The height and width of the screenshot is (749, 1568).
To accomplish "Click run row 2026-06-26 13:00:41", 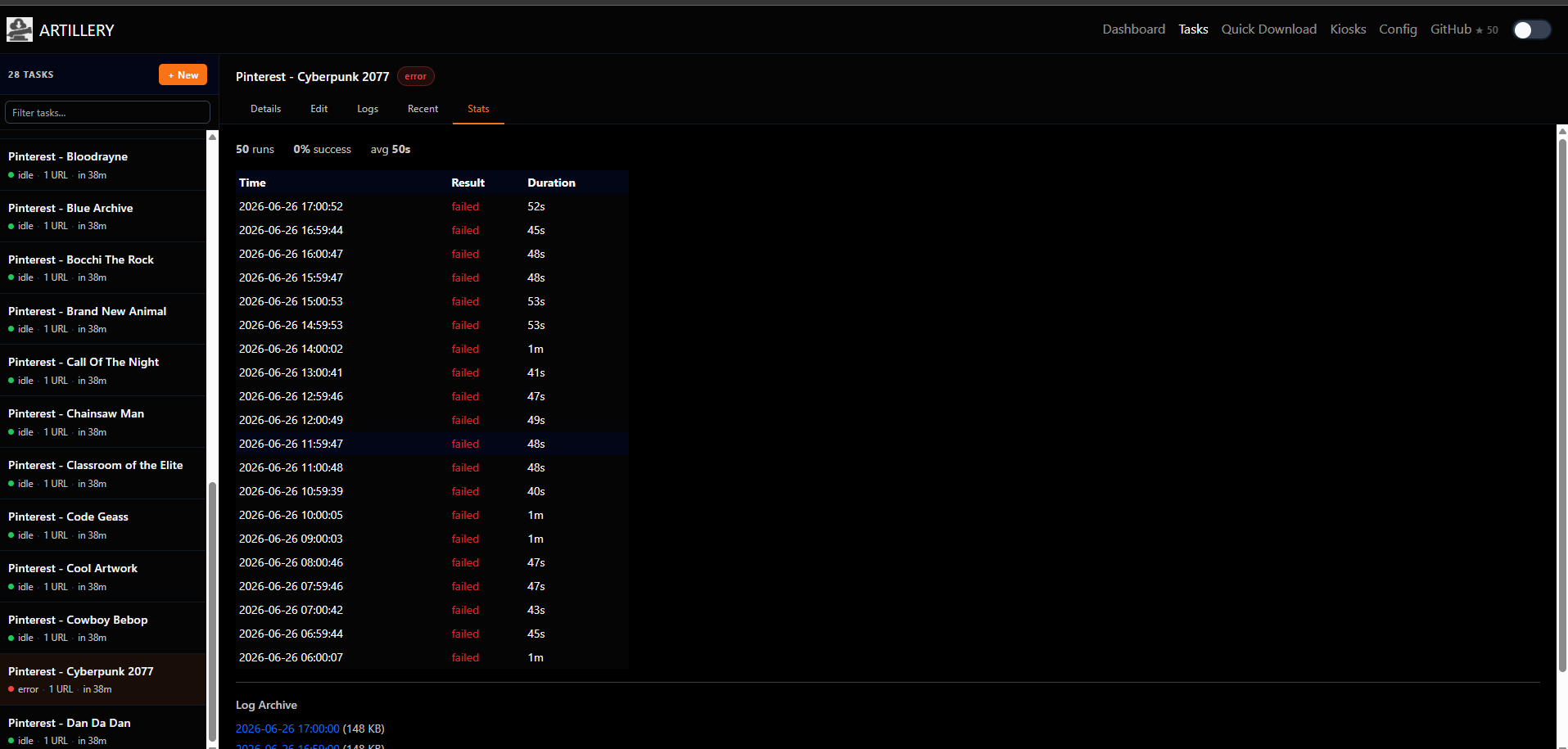I will (x=432, y=372).
